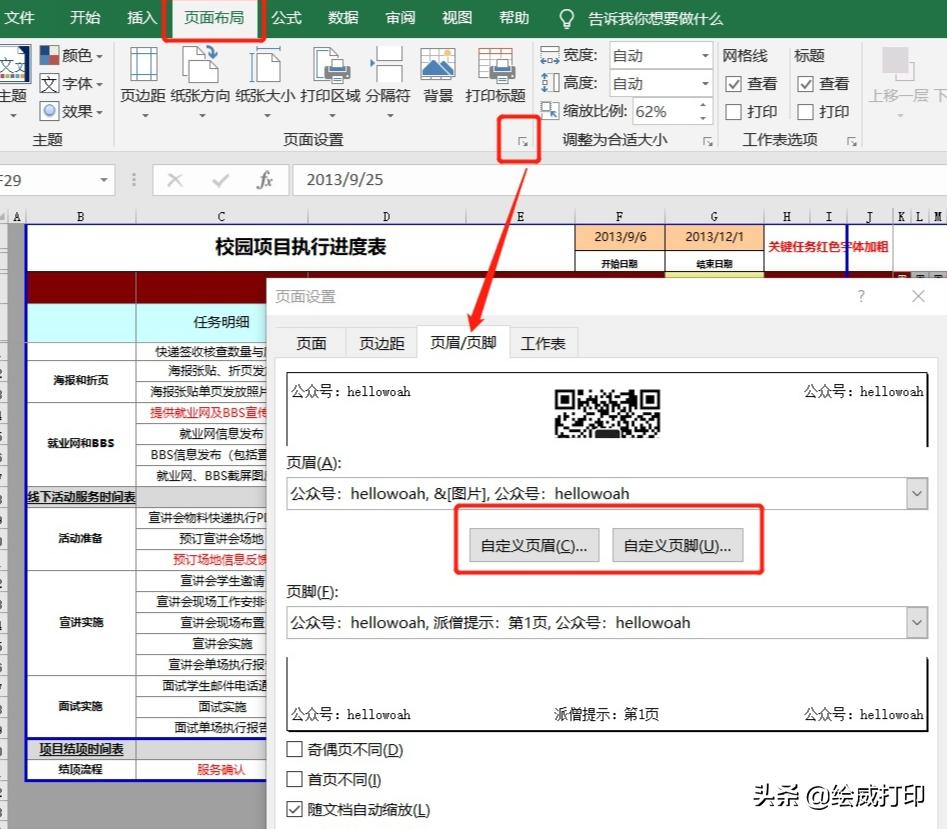
Task: Open the 页脚(F) dropdown list
Action: [x=917, y=622]
